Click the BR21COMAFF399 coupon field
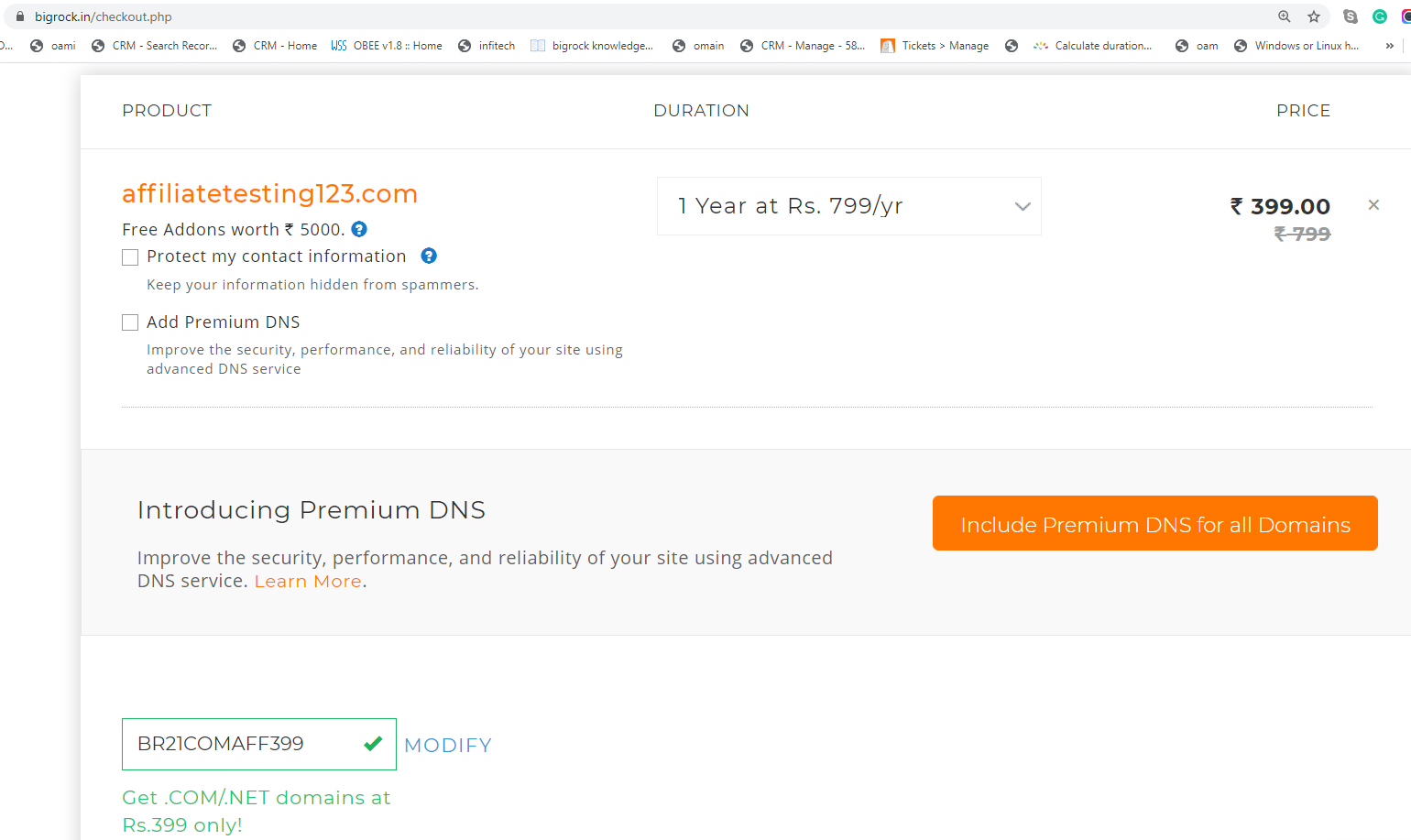Image resolution: width=1411 pixels, height=840 pixels. pyautogui.click(x=259, y=744)
